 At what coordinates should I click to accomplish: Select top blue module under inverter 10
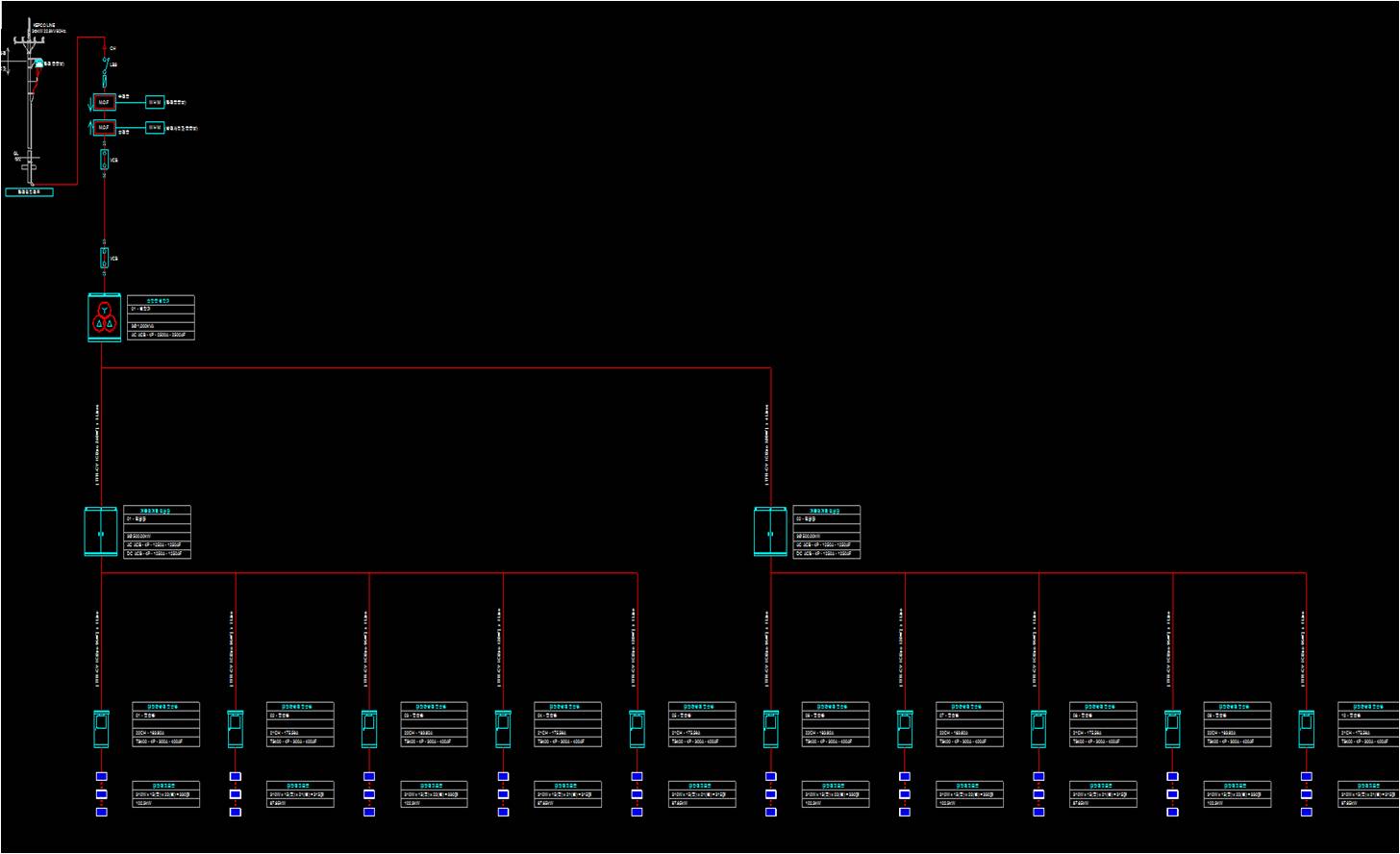(x=1306, y=776)
